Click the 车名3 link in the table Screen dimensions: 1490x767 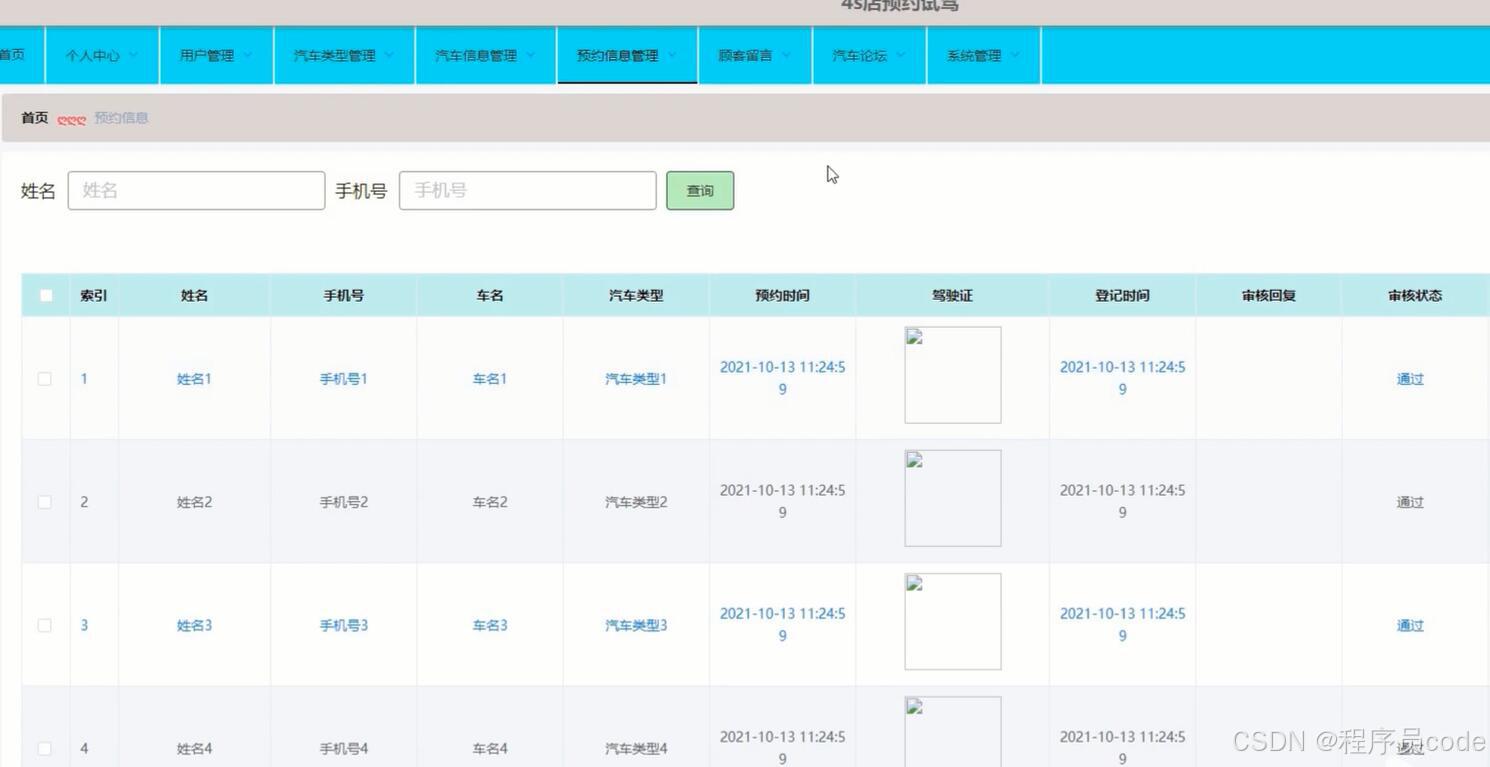click(489, 625)
